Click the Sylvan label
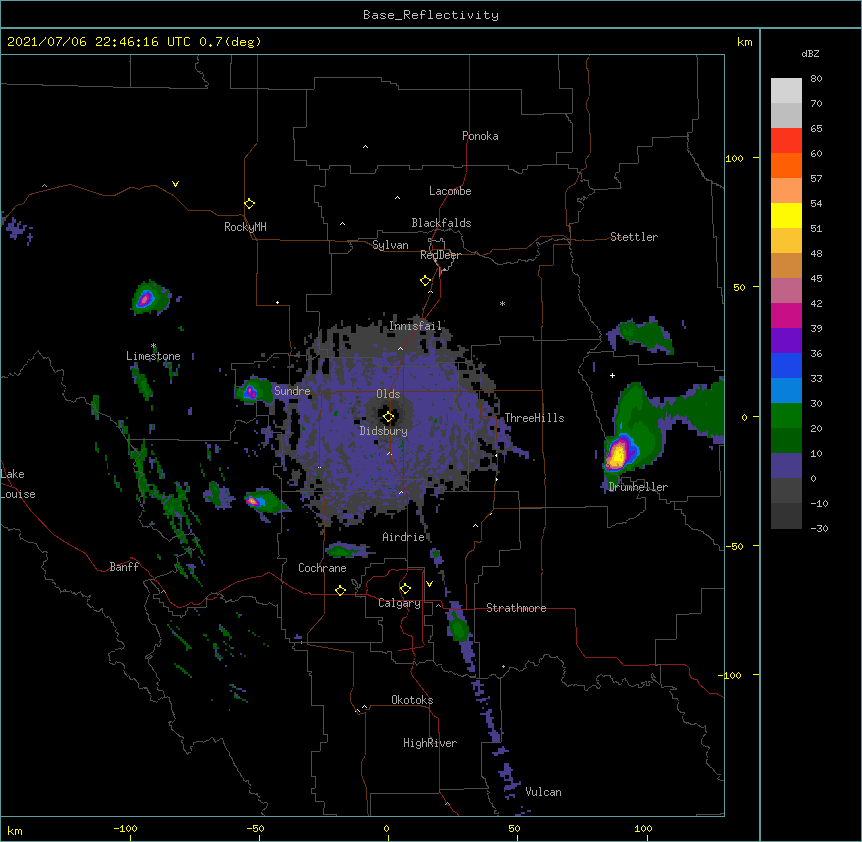Image resolution: width=862 pixels, height=842 pixels. tap(390, 245)
